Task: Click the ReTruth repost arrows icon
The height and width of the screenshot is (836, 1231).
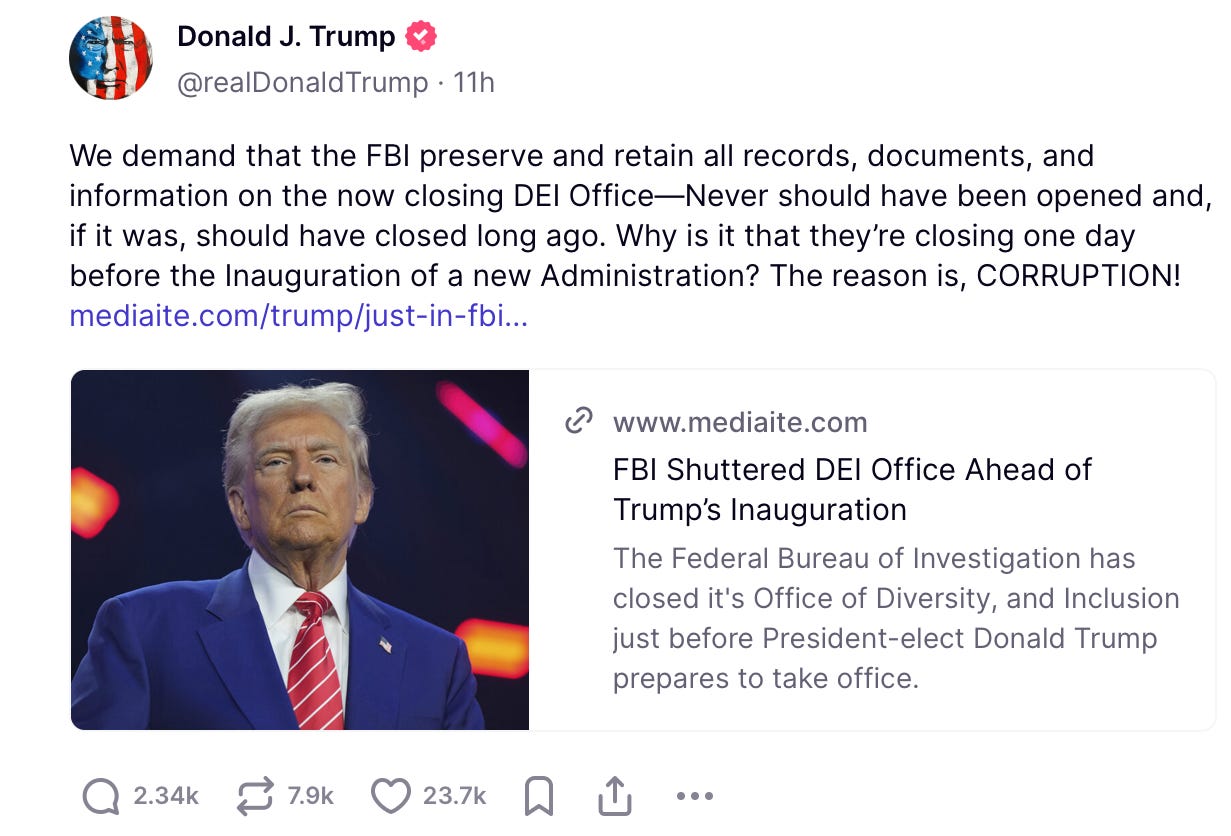Action: point(255,797)
